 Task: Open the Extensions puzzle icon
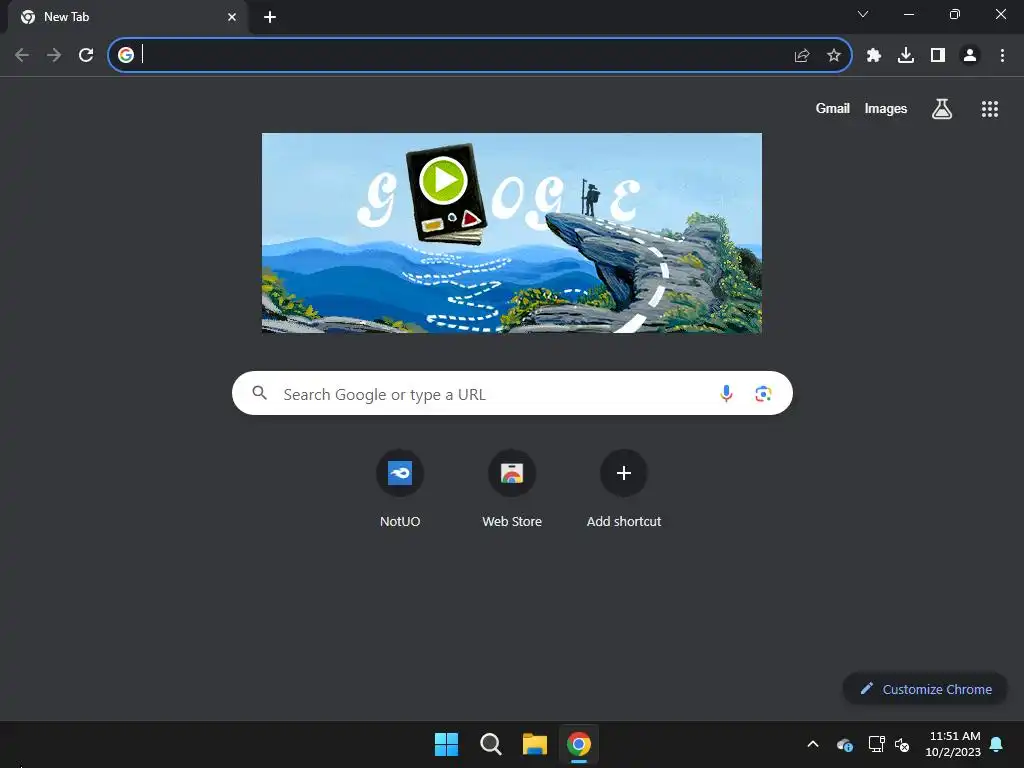[x=874, y=56]
